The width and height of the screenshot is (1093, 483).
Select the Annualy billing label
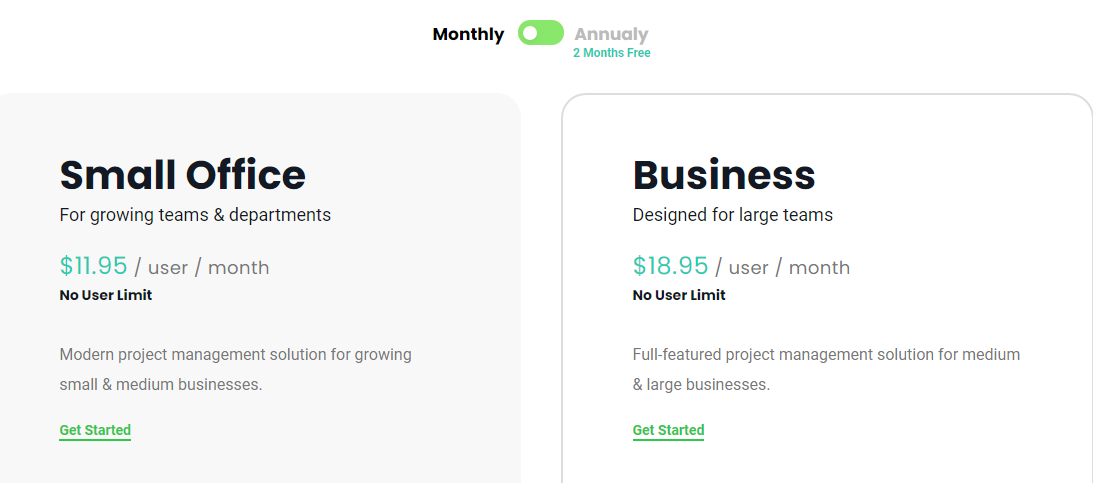[x=611, y=34]
